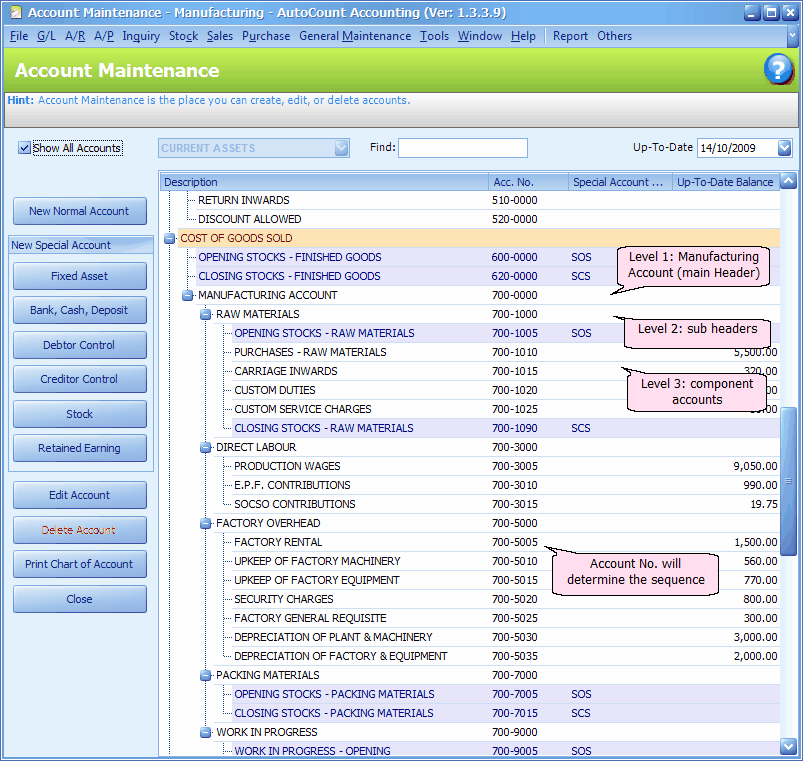Click the Fixed Asset special account button
The image size is (803, 761).
(x=79, y=276)
